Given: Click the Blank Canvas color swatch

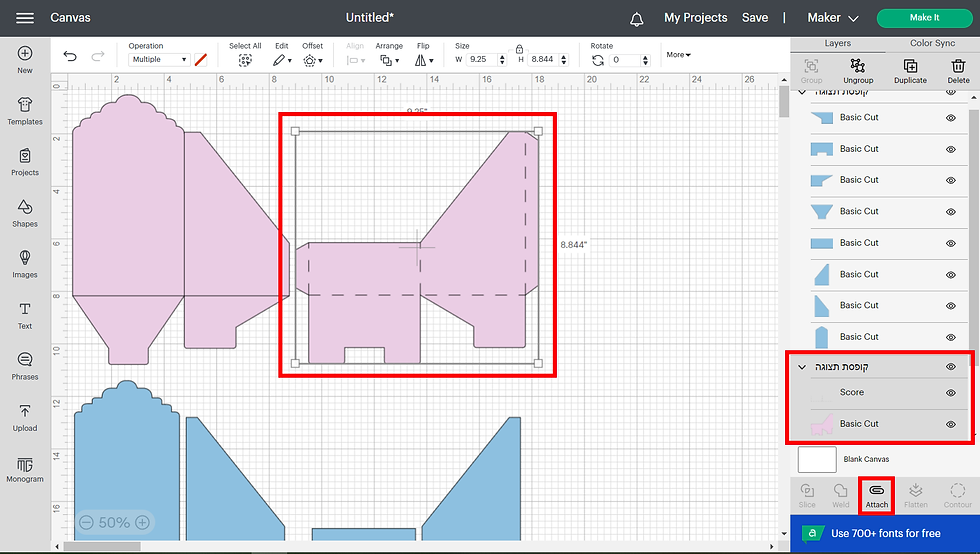Looking at the screenshot, I should coord(817,460).
